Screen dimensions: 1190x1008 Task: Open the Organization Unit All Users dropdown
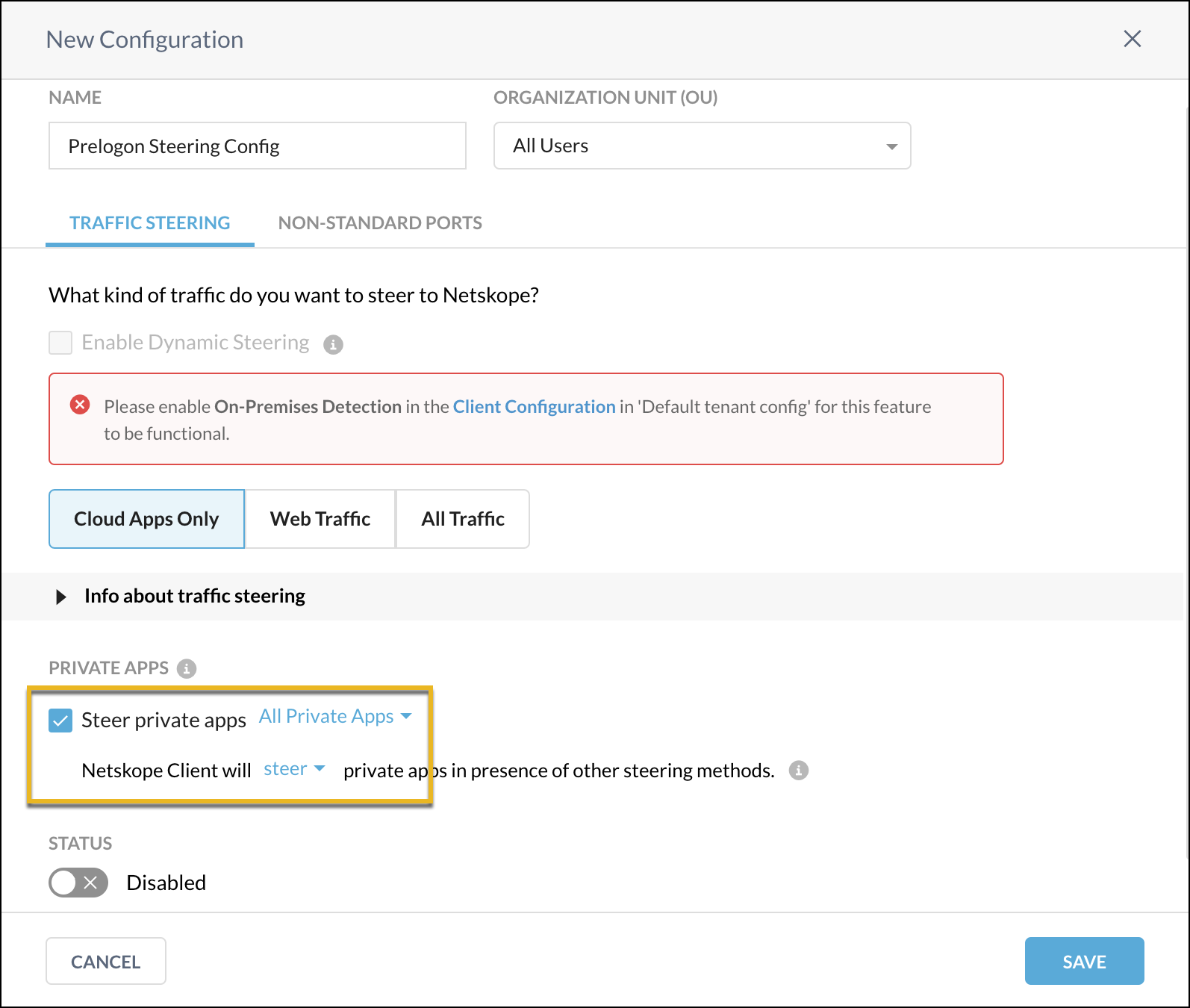click(x=702, y=146)
